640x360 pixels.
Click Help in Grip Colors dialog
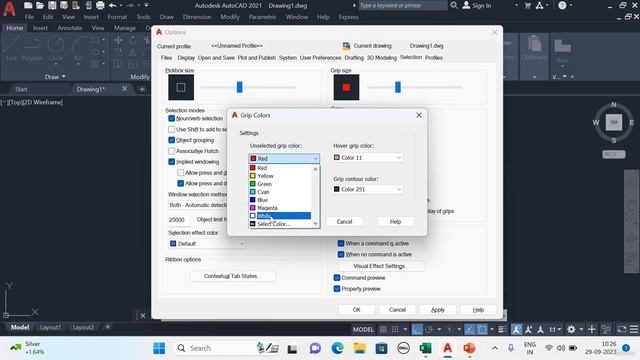[395, 222]
